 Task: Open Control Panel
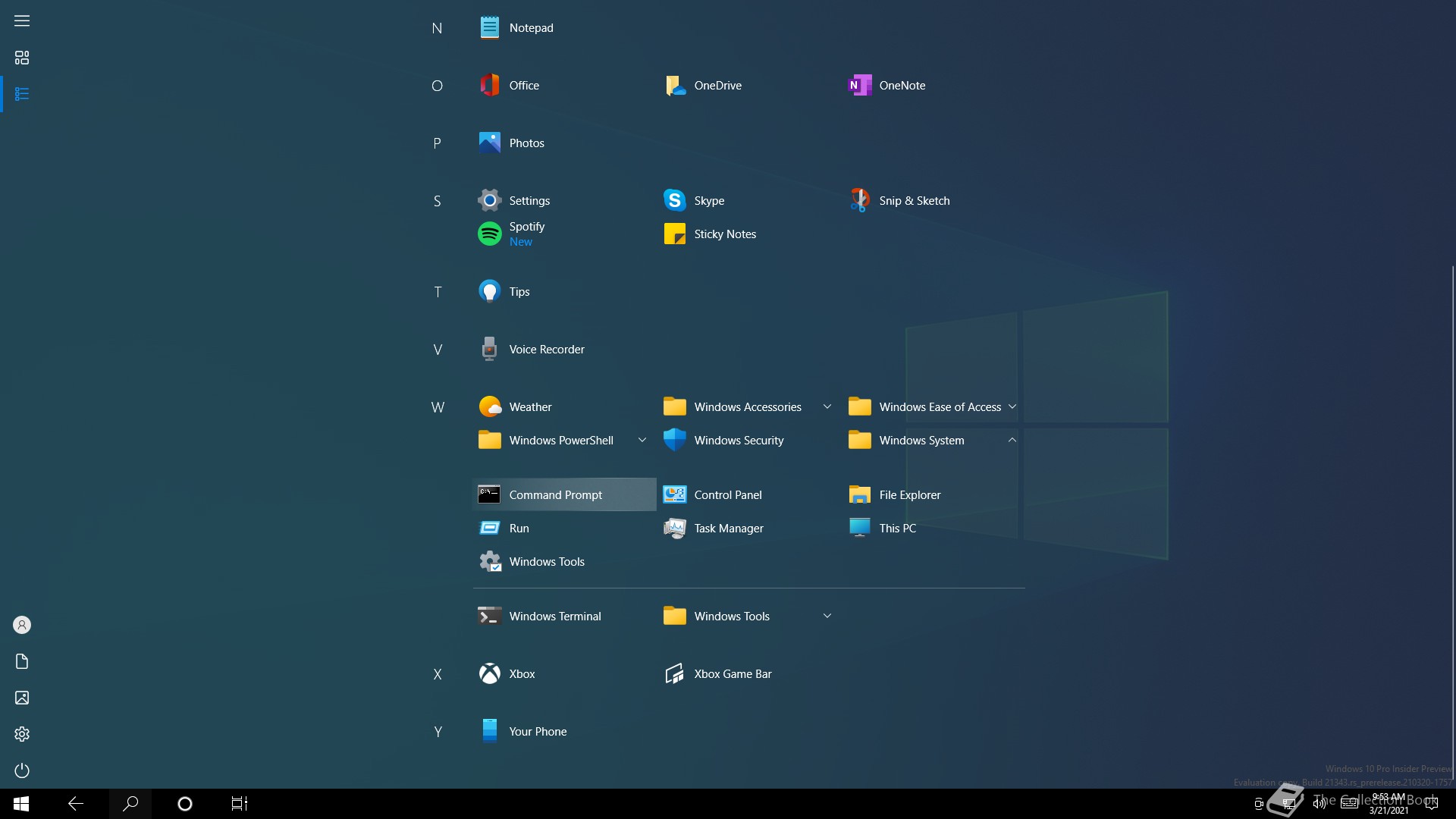coord(749,495)
